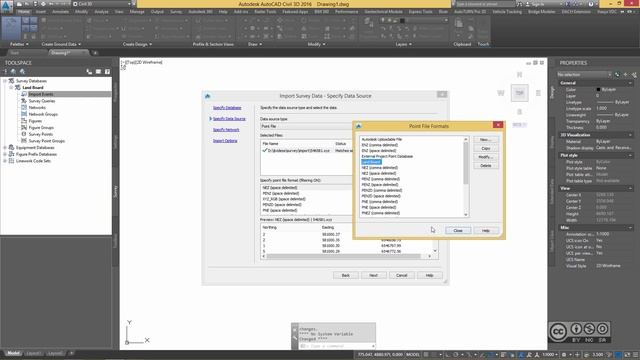Click the Toolspace help question-mark icon

coord(107,71)
